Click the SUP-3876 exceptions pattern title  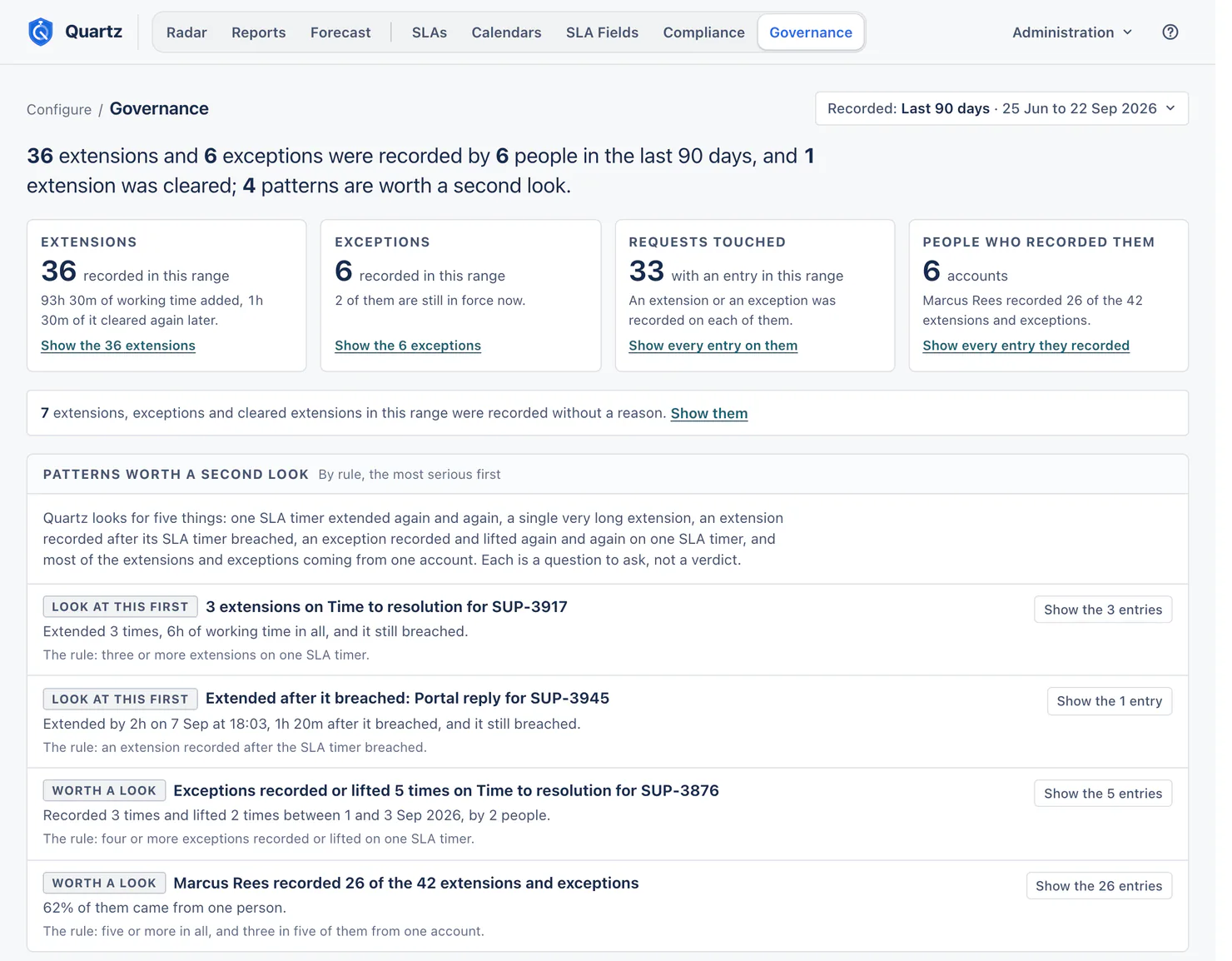(x=446, y=790)
